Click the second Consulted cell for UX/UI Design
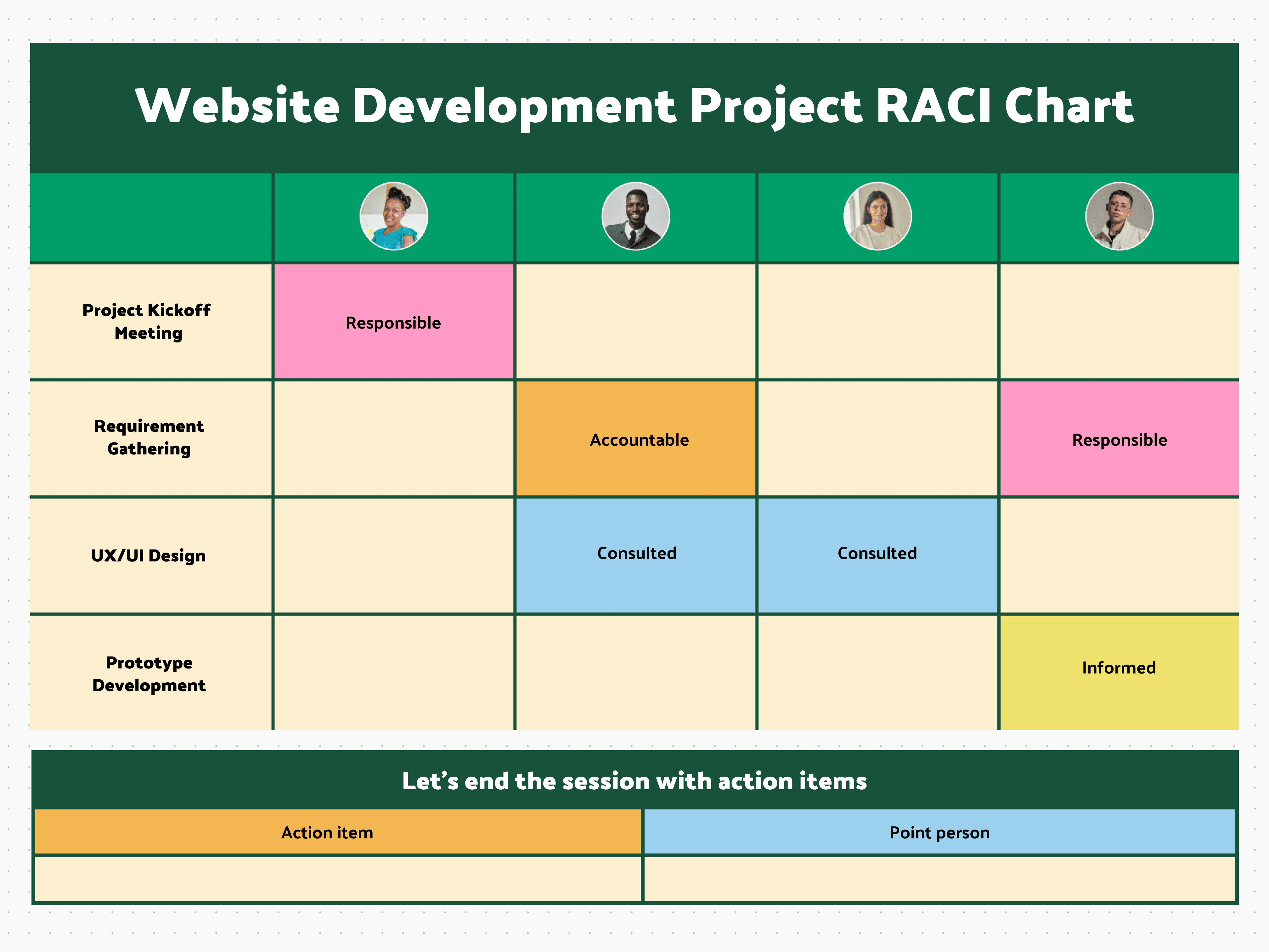 (876, 554)
